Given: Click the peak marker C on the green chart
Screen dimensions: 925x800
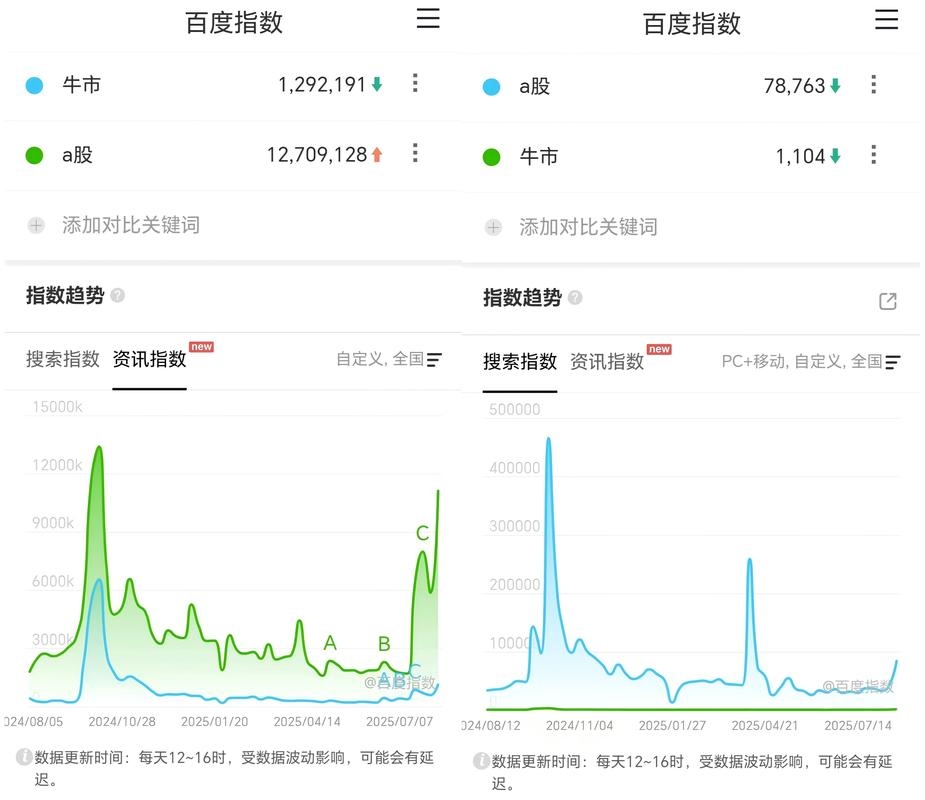Looking at the screenshot, I should pyautogui.click(x=422, y=534).
